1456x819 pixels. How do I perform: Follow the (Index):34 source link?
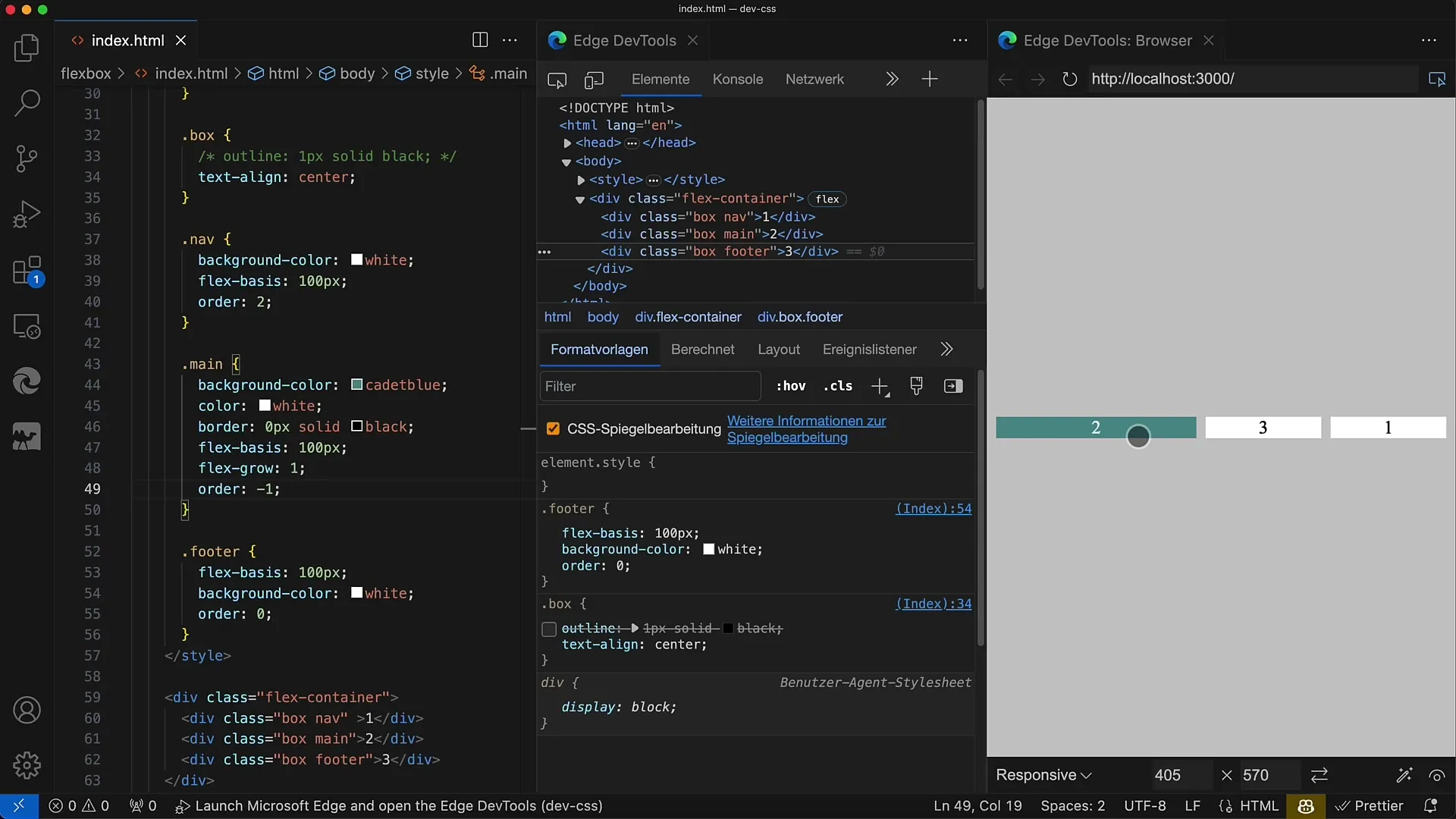(x=934, y=604)
